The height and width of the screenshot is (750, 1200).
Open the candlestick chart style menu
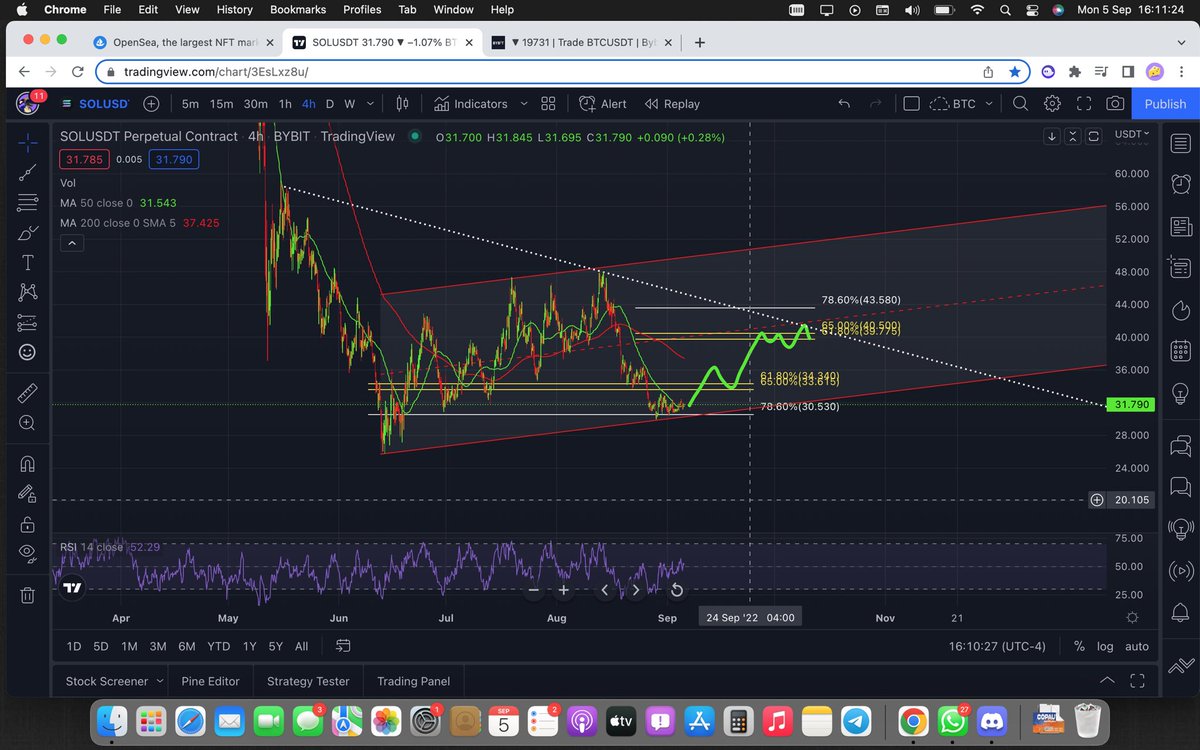pos(403,103)
